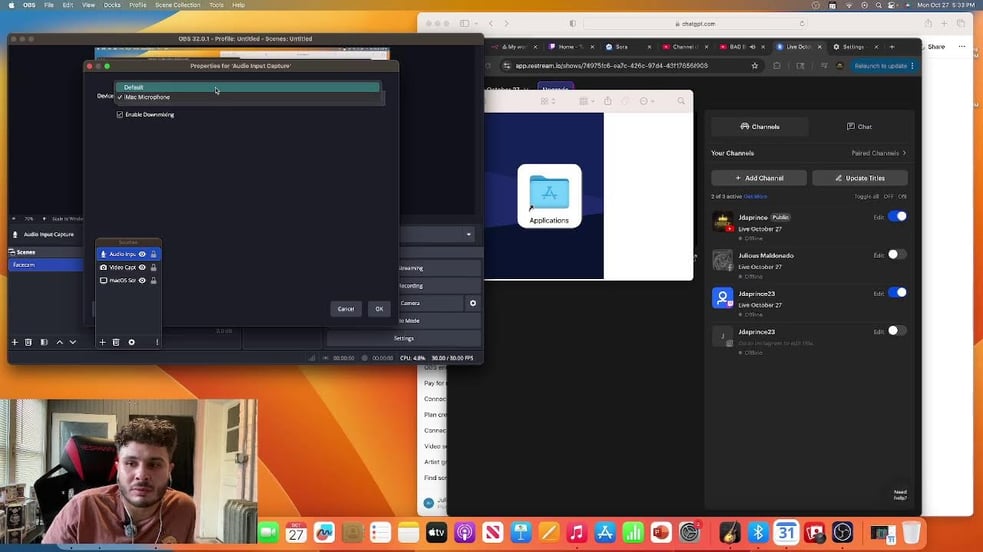Open the scene filters icon
Screen dimensions: 983x552
click(44, 342)
